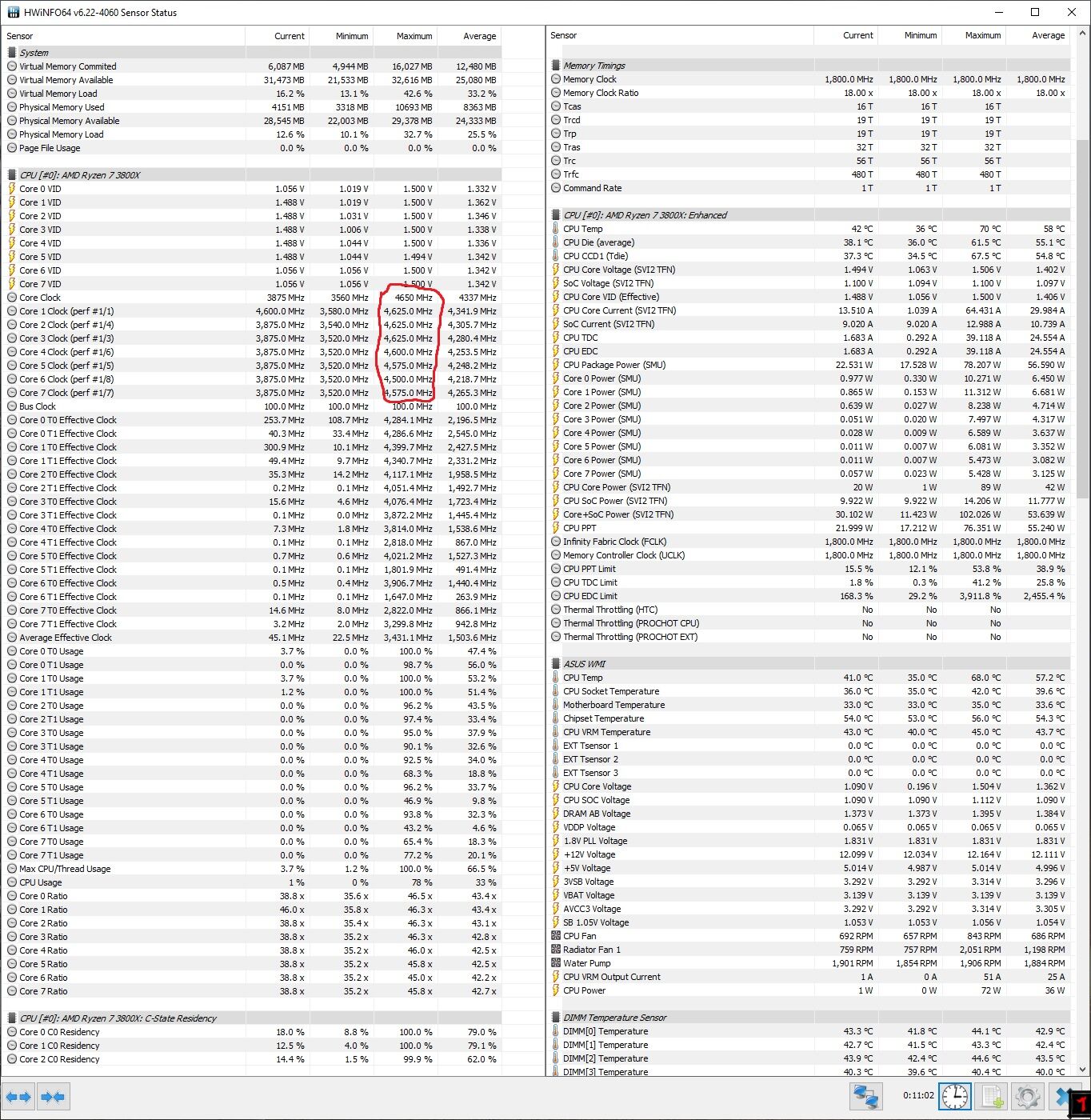Click the icon beside Core 0 C0 Residency
Screen dimensions: 1091x1120
click(x=11, y=1032)
